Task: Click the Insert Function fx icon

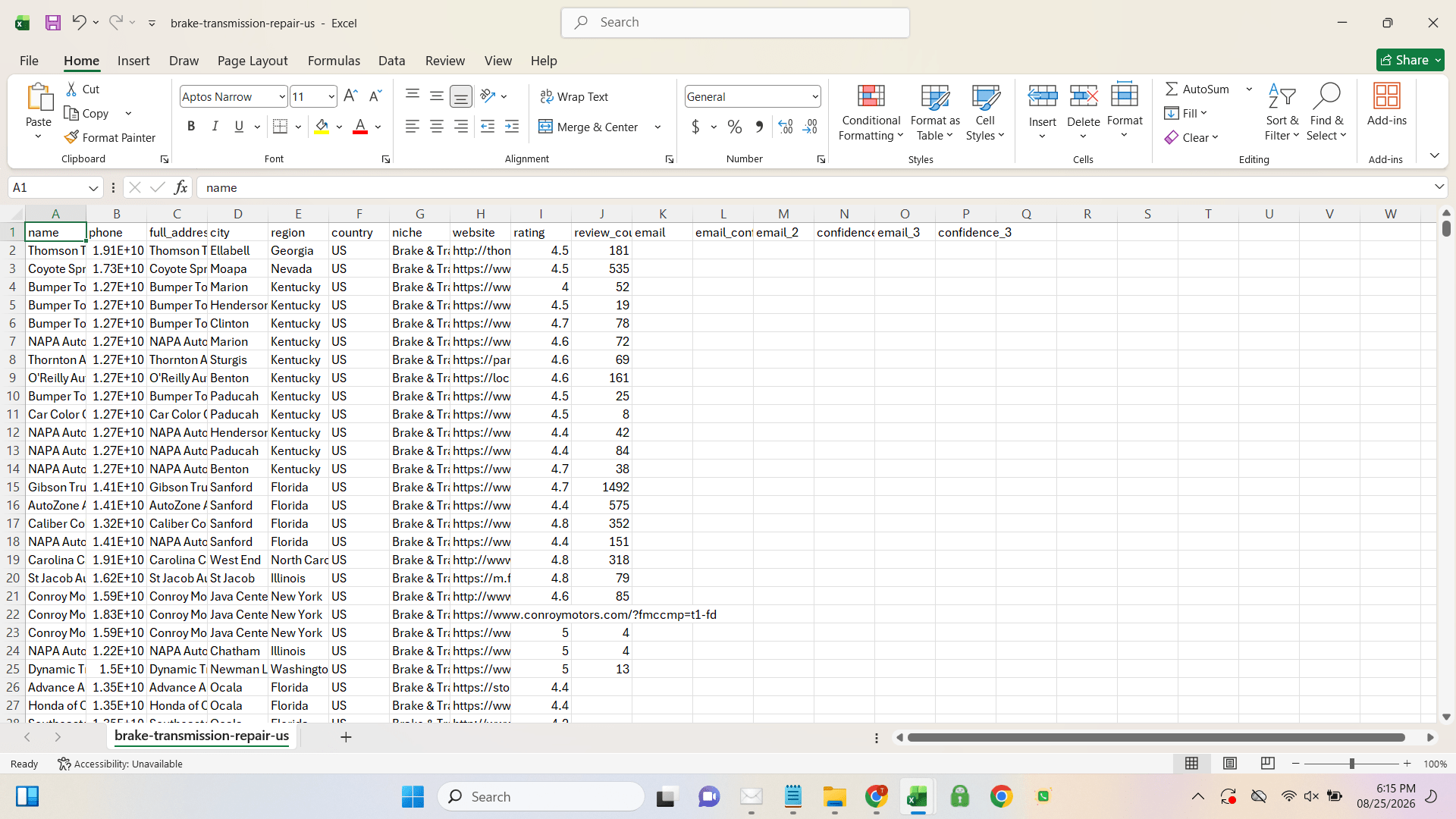Action: click(180, 187)
